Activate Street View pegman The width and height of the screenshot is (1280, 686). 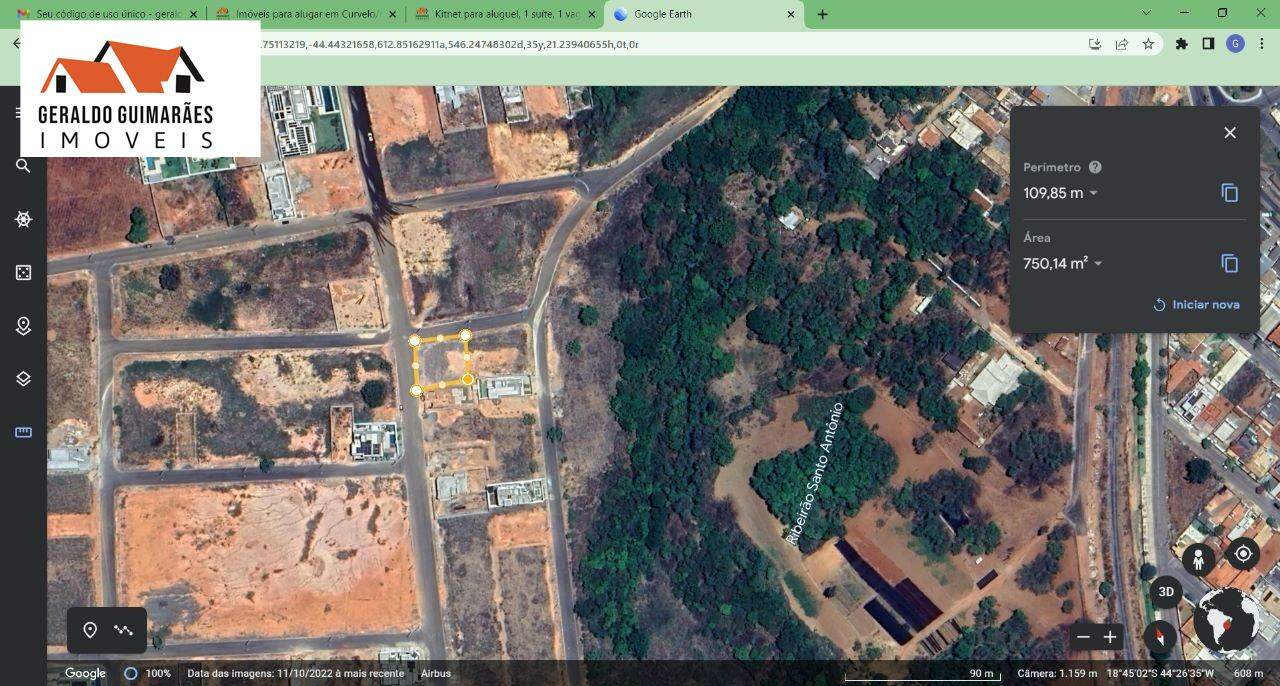(1198, 558)
